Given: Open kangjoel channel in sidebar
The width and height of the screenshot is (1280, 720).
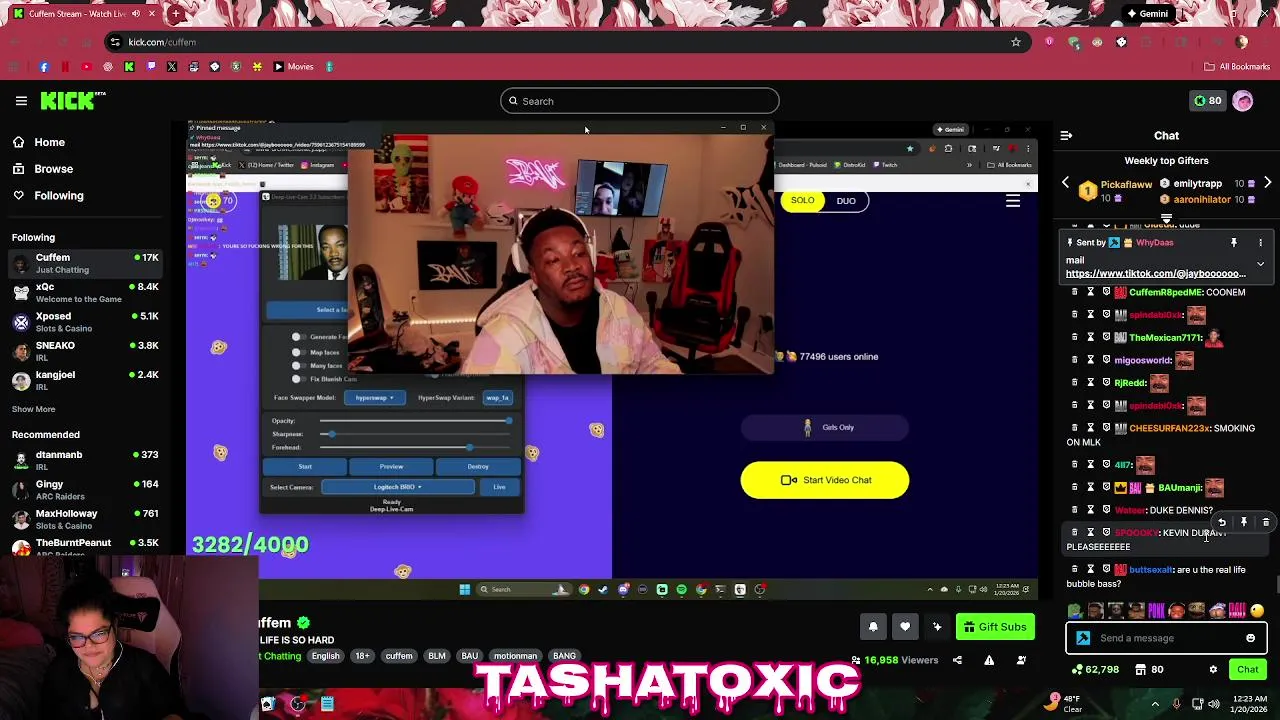Looking at the screenshot, I should click(x=85, y=380).
